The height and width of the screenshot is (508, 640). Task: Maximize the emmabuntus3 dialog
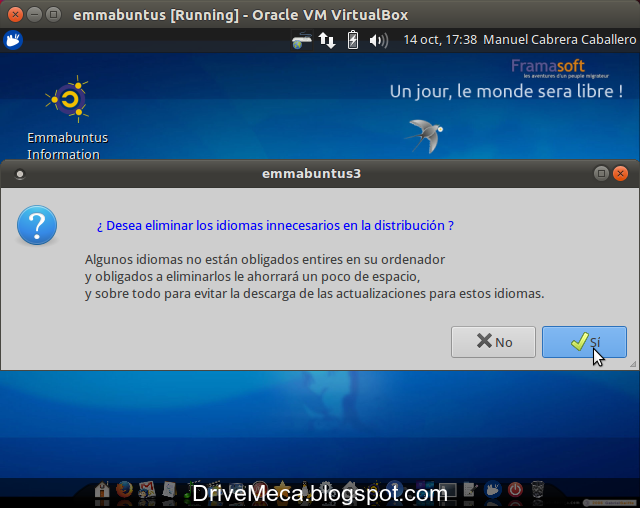601,173
